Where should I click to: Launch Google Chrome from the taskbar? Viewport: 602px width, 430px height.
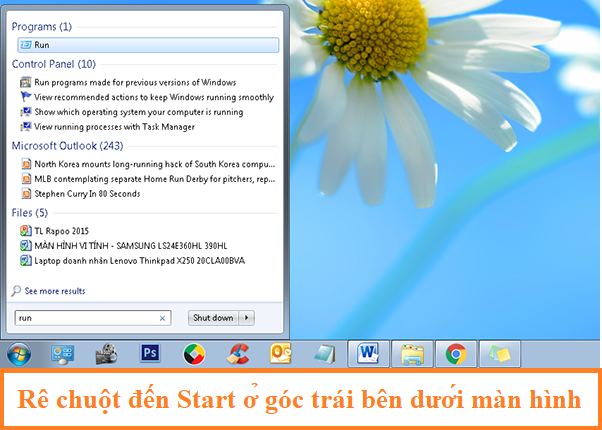455,353
